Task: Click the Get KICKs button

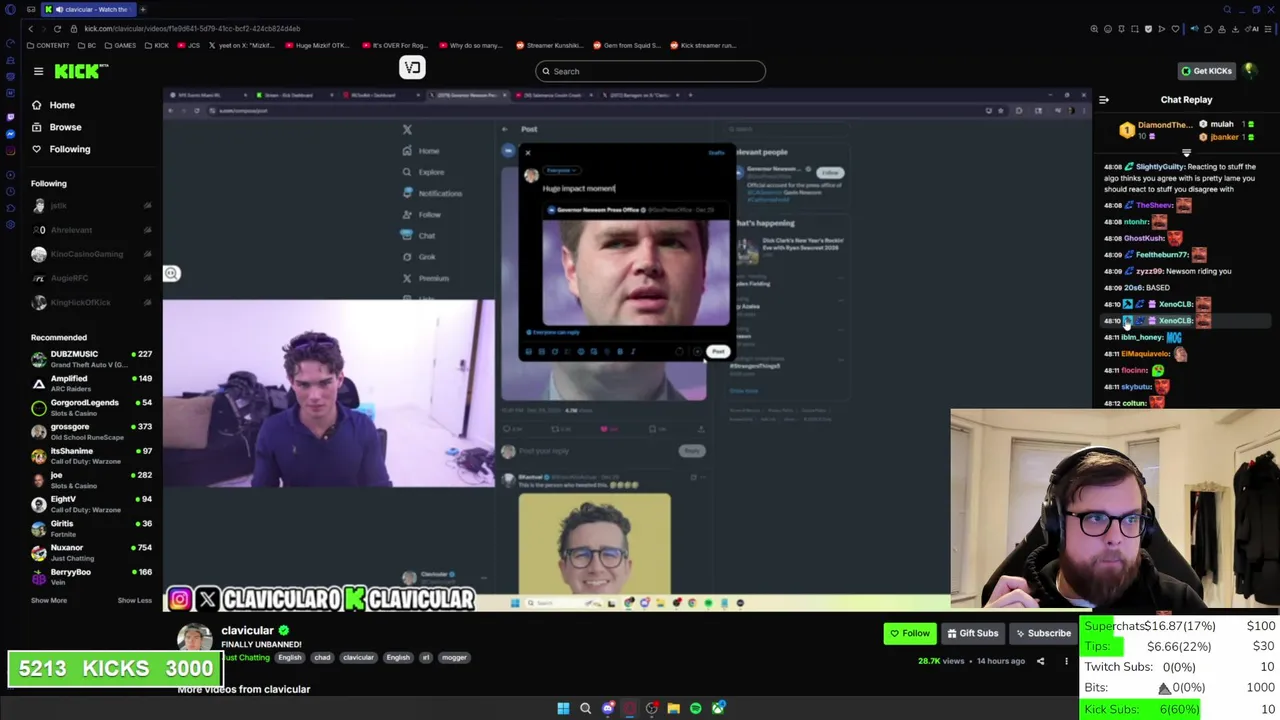Action: pos(1206,71)
